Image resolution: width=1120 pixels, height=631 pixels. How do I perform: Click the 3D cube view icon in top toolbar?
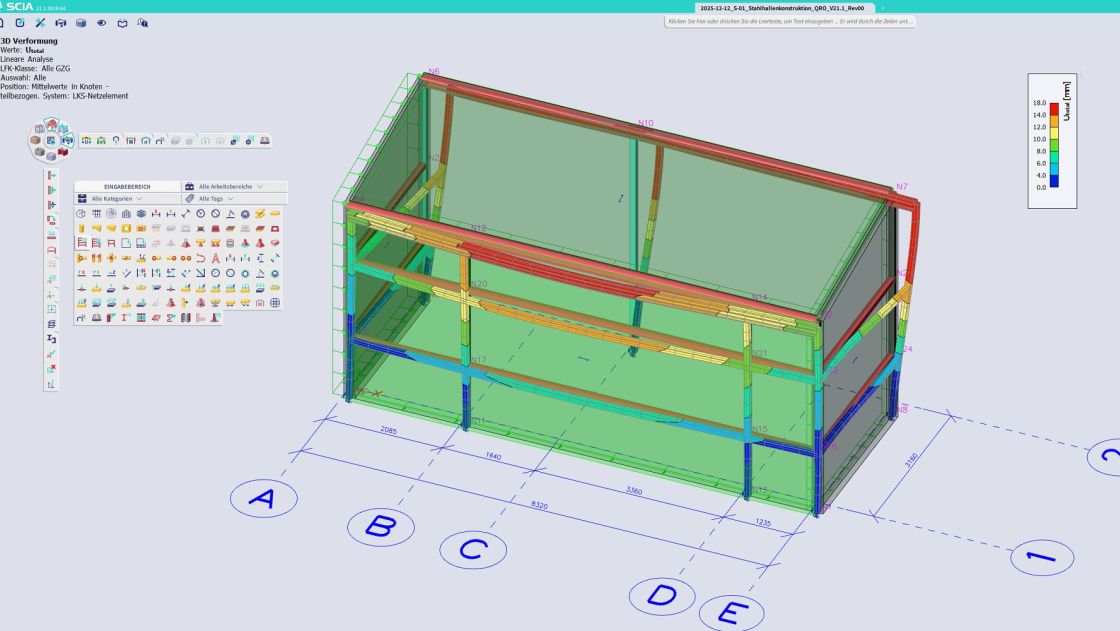tap(82, 22)
